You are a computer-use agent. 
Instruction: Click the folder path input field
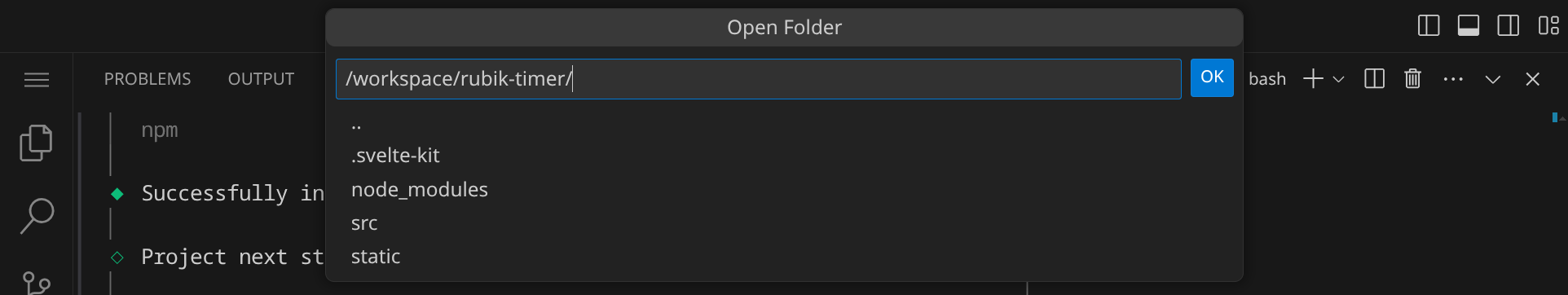coord(758,79)
